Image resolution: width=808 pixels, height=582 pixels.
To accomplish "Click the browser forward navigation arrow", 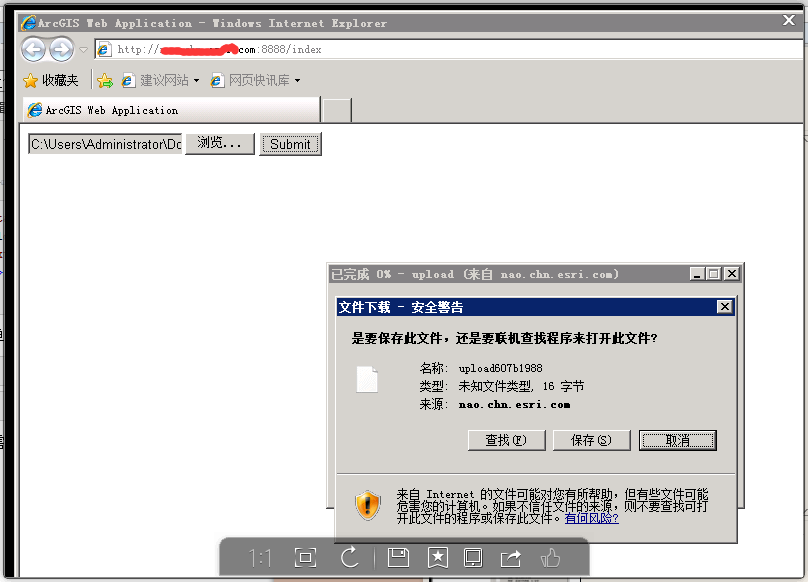I will [x=61, y=48].
